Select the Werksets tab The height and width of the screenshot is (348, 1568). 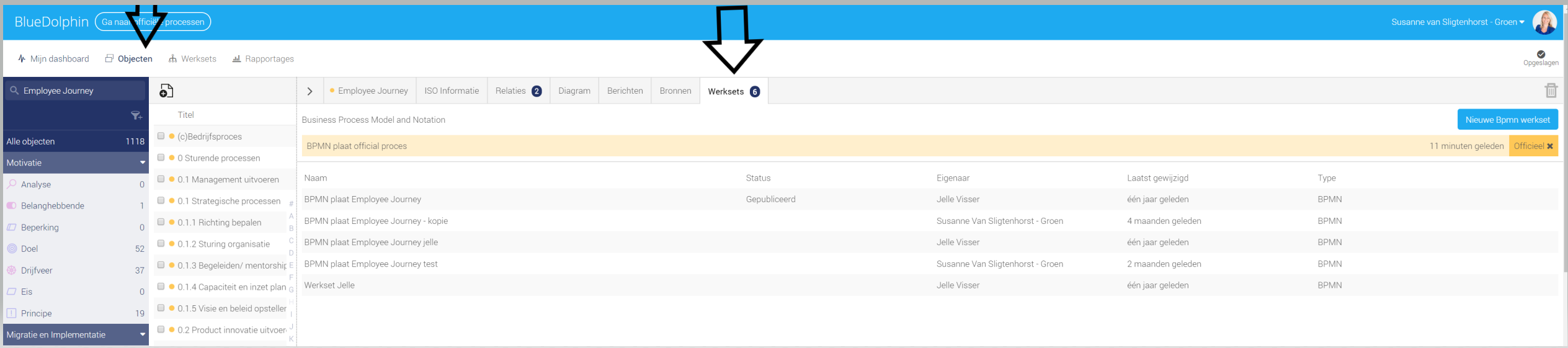point(734,91)
